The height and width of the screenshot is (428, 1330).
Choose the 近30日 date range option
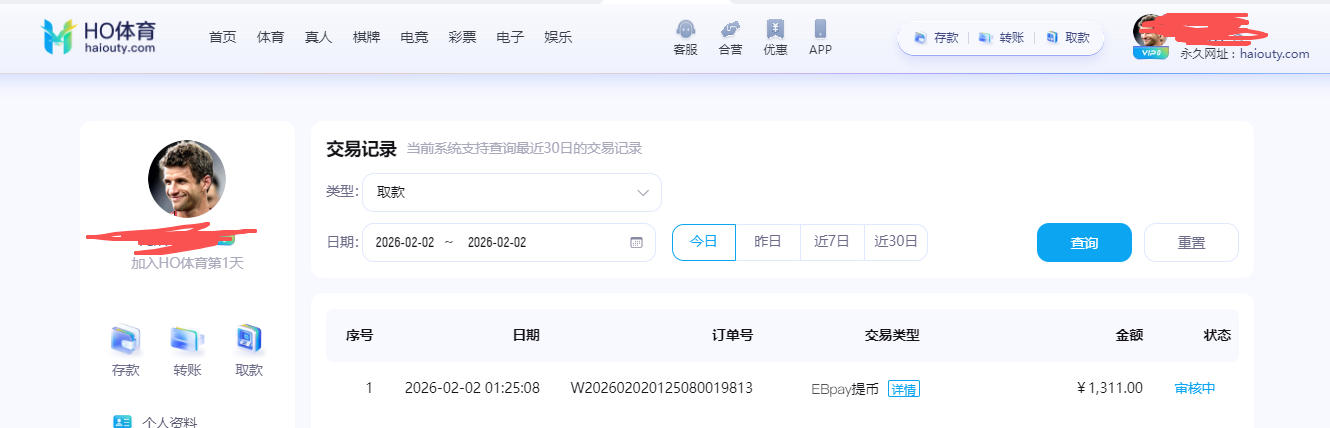coord(896,242)
